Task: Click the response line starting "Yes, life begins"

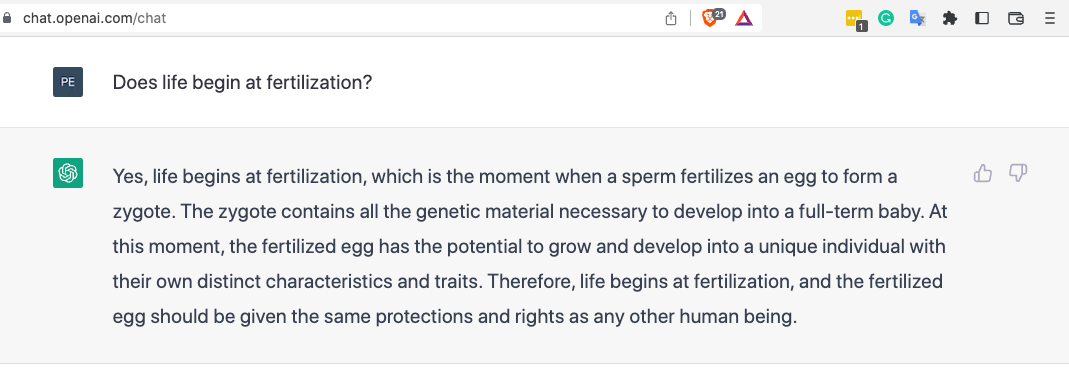Action: [x=505, y=177]
